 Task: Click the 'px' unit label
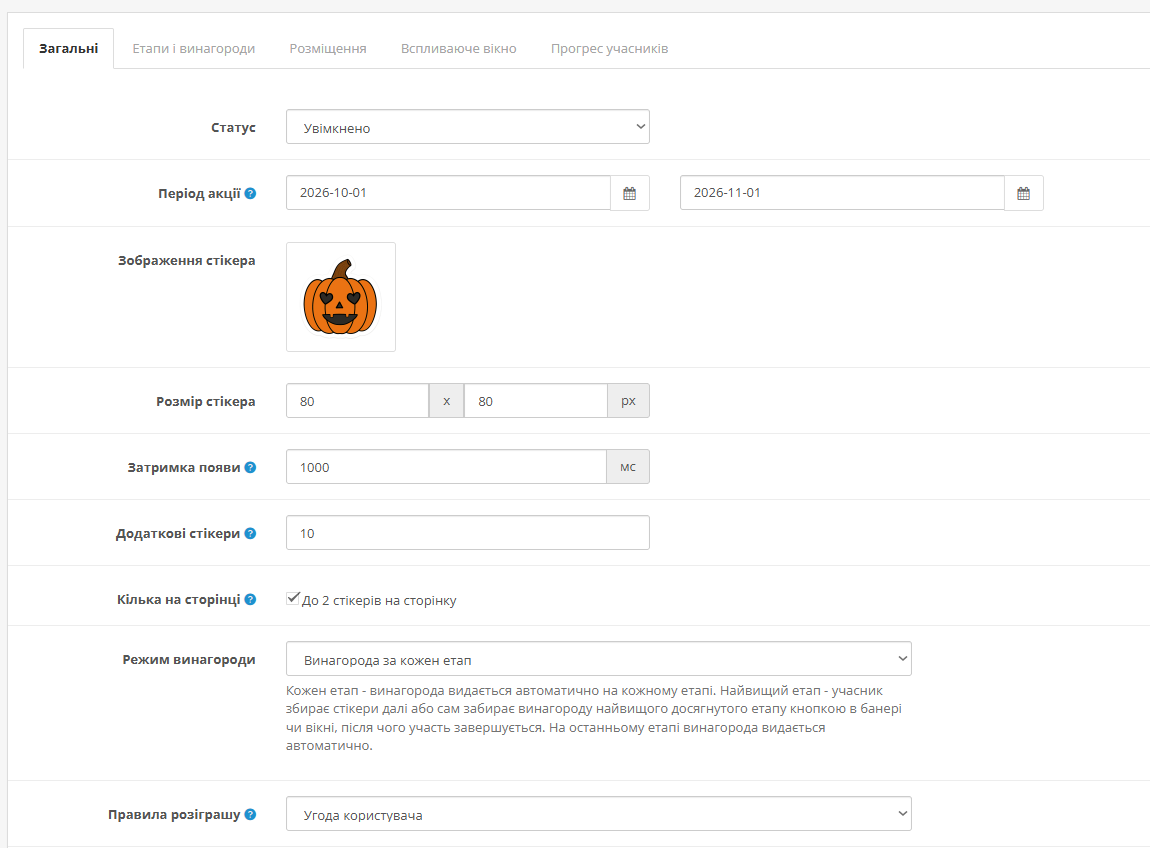[x=629, y=401]
